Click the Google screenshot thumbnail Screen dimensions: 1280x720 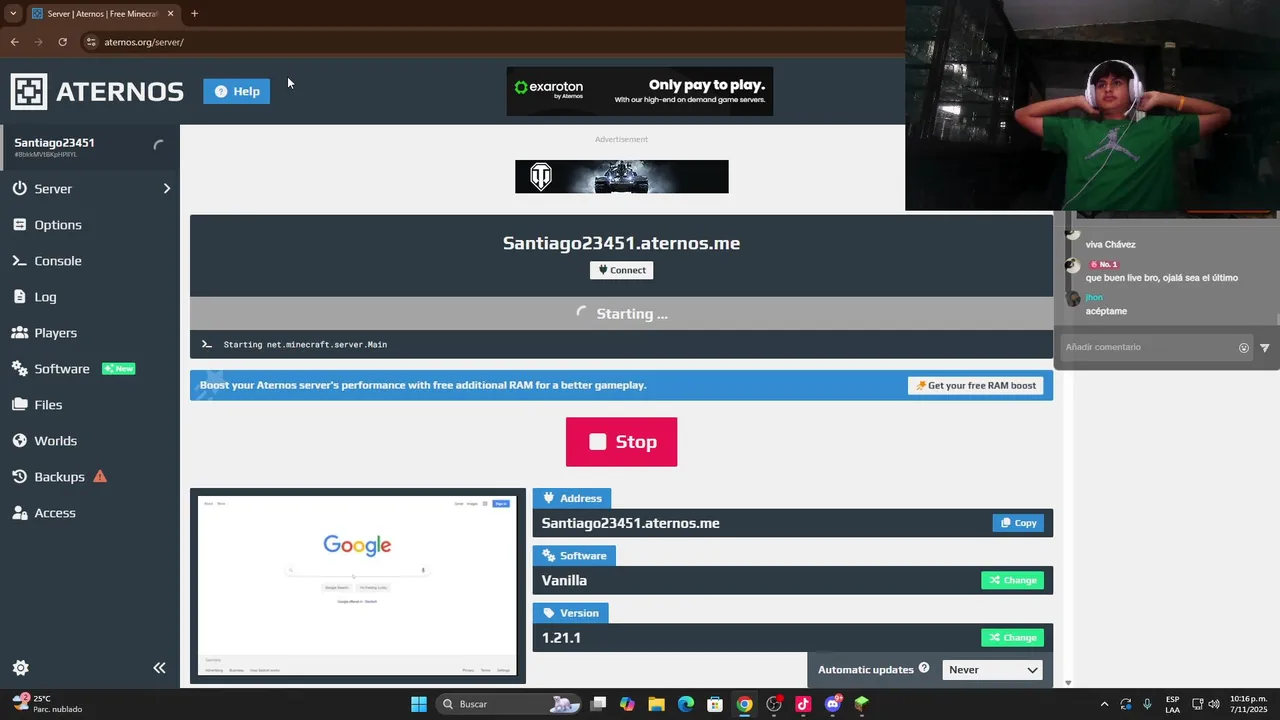[358, 586]
